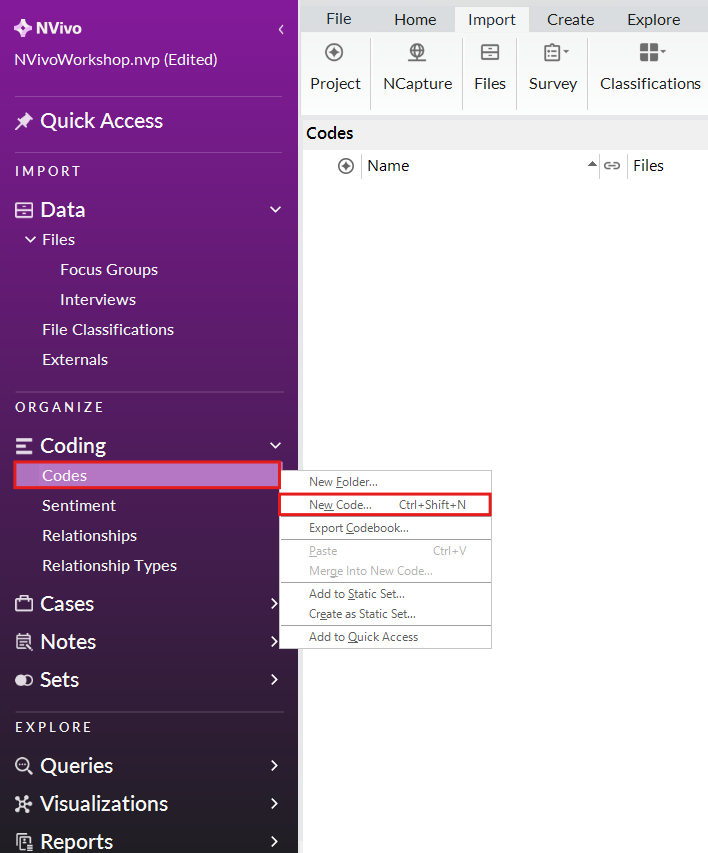Open Relationship Types under Coding
Image resolution: width=708 pixels, height=853 pixels.
[110, 566]
